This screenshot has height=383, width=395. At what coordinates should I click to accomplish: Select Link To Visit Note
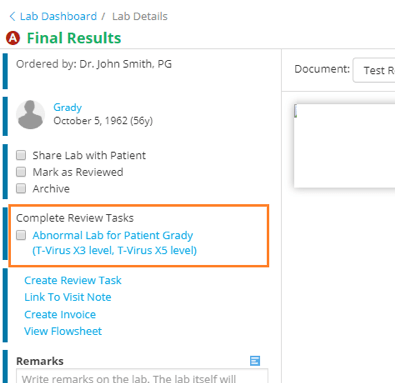coord(68,297)
